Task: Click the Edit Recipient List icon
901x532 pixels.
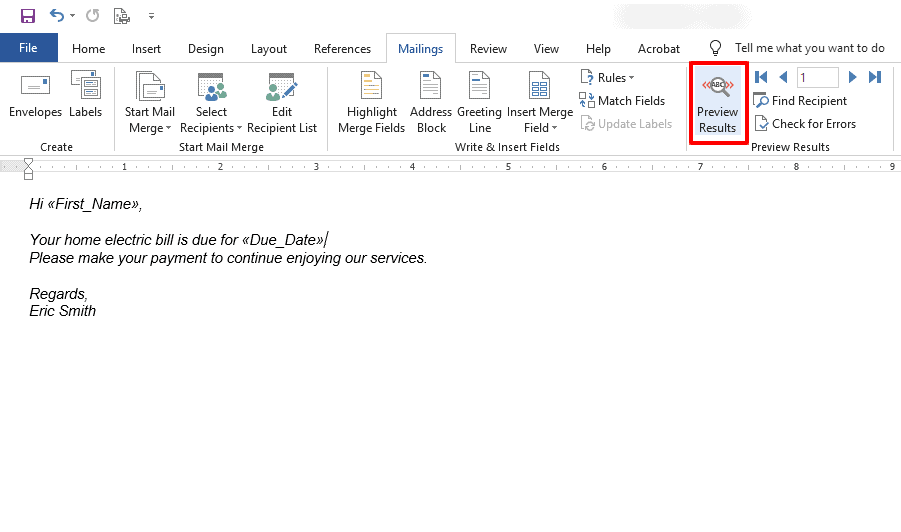Action: coord(282,87)
